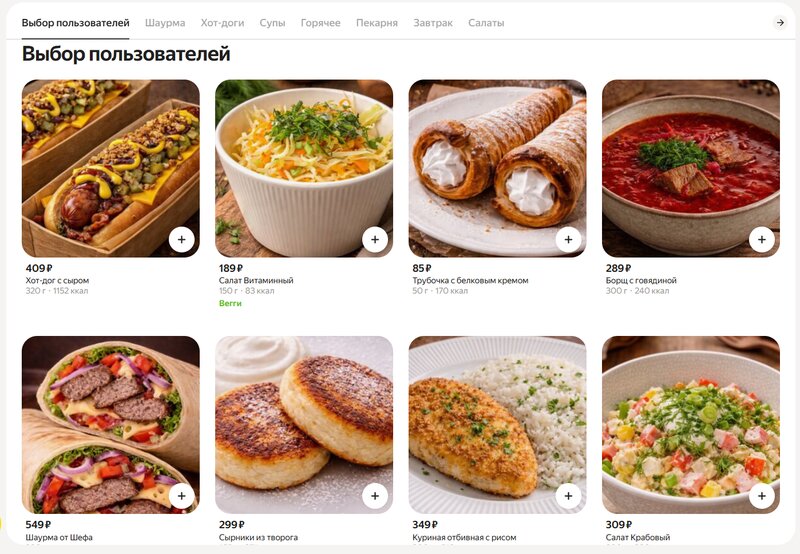
Task: Open the Пекарня category
Action: pyautogui.click(x=377, y=23)
